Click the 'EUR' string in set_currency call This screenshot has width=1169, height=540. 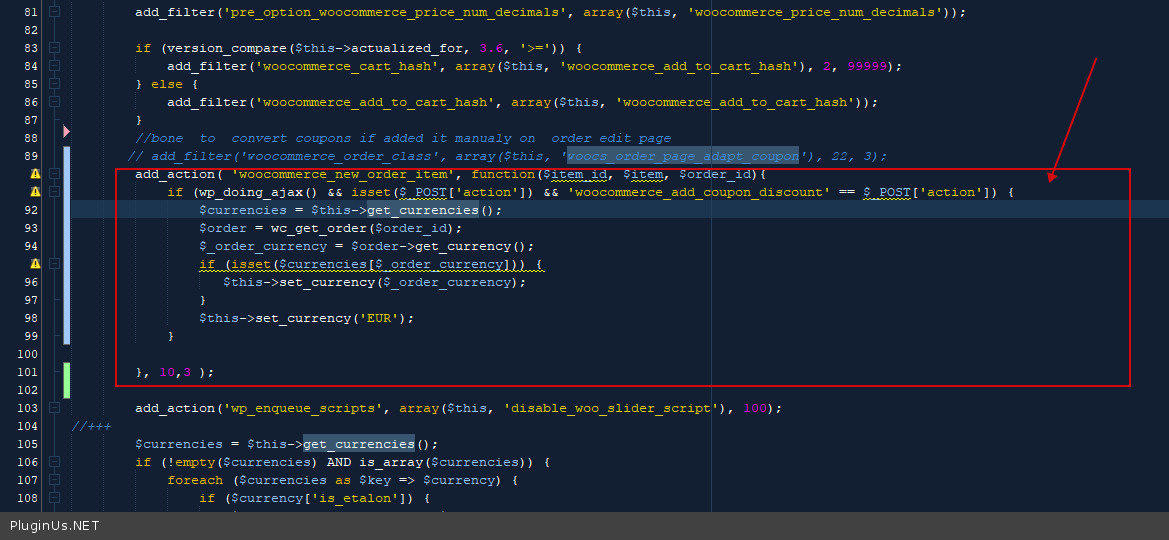(385, 318)
